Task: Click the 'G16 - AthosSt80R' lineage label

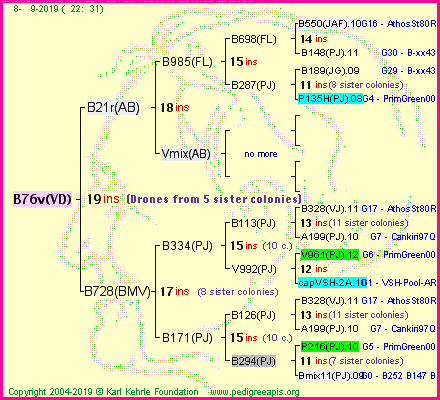Action: (x=399, y=24)
